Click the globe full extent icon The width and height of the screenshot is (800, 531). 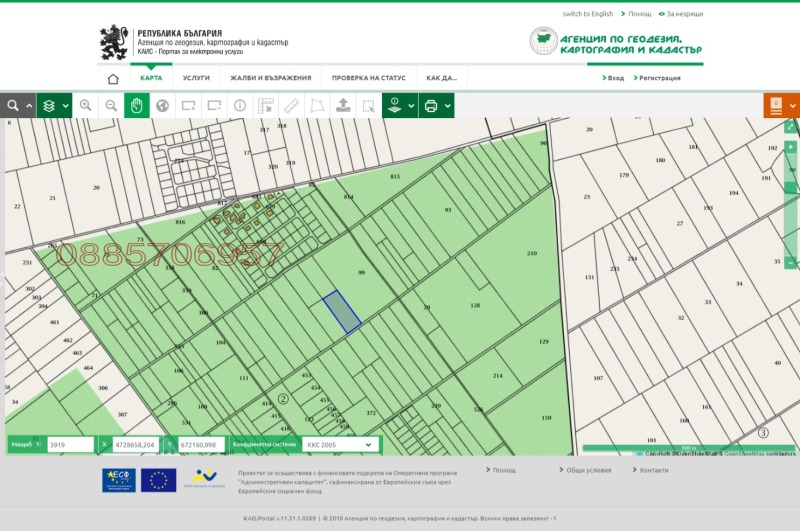click(162, 105)
